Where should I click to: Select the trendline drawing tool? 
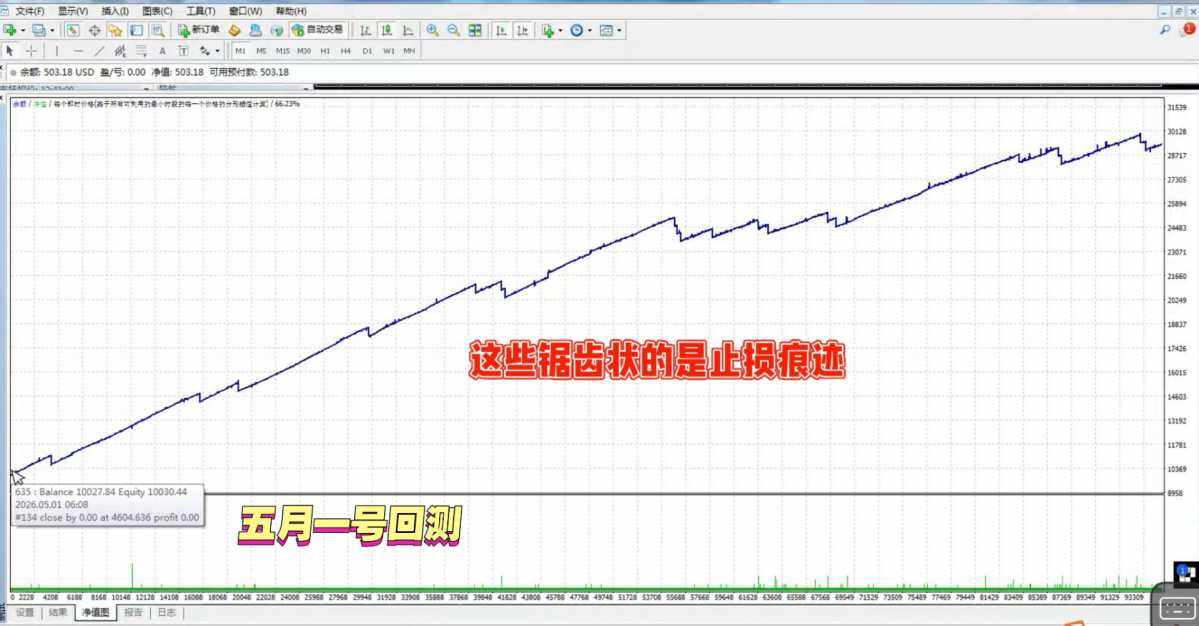tap(99, 51)
